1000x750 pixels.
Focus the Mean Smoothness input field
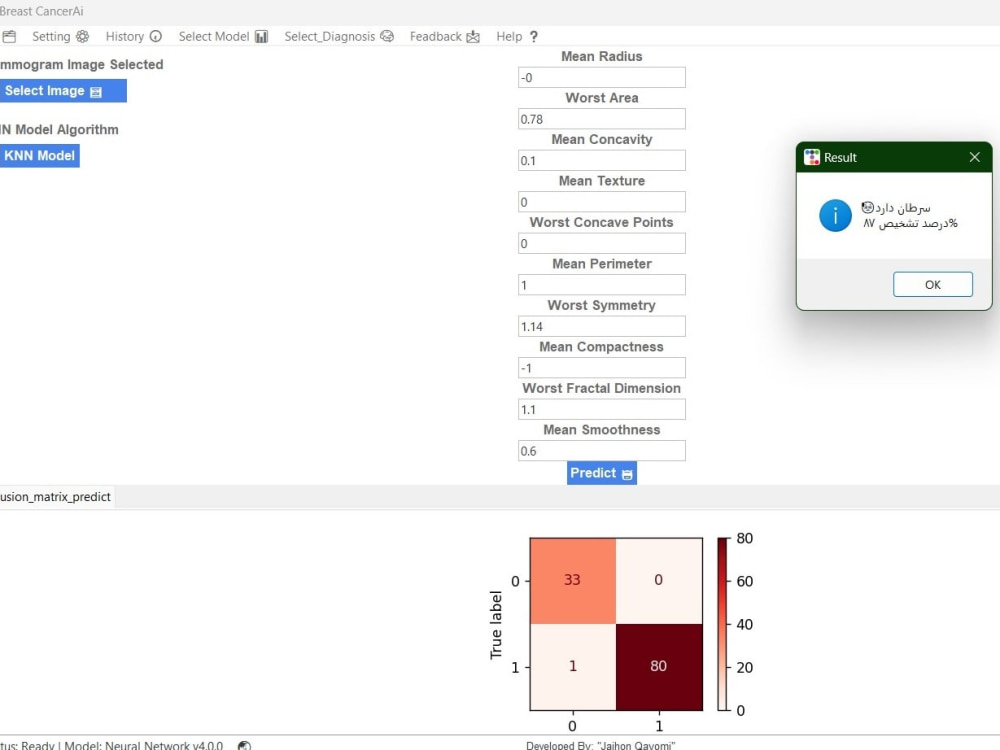click(601, 450)
